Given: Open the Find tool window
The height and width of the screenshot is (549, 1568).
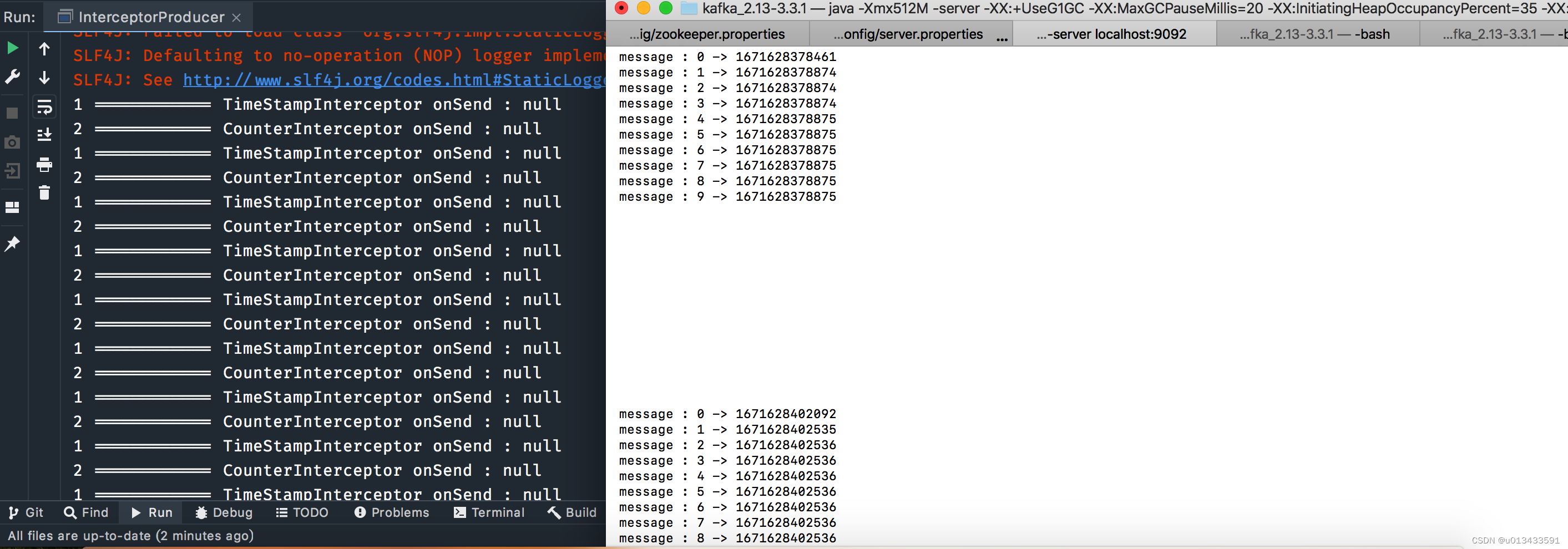Looking at the screenshot, I should pyautogui.click(x=86, y=512).
